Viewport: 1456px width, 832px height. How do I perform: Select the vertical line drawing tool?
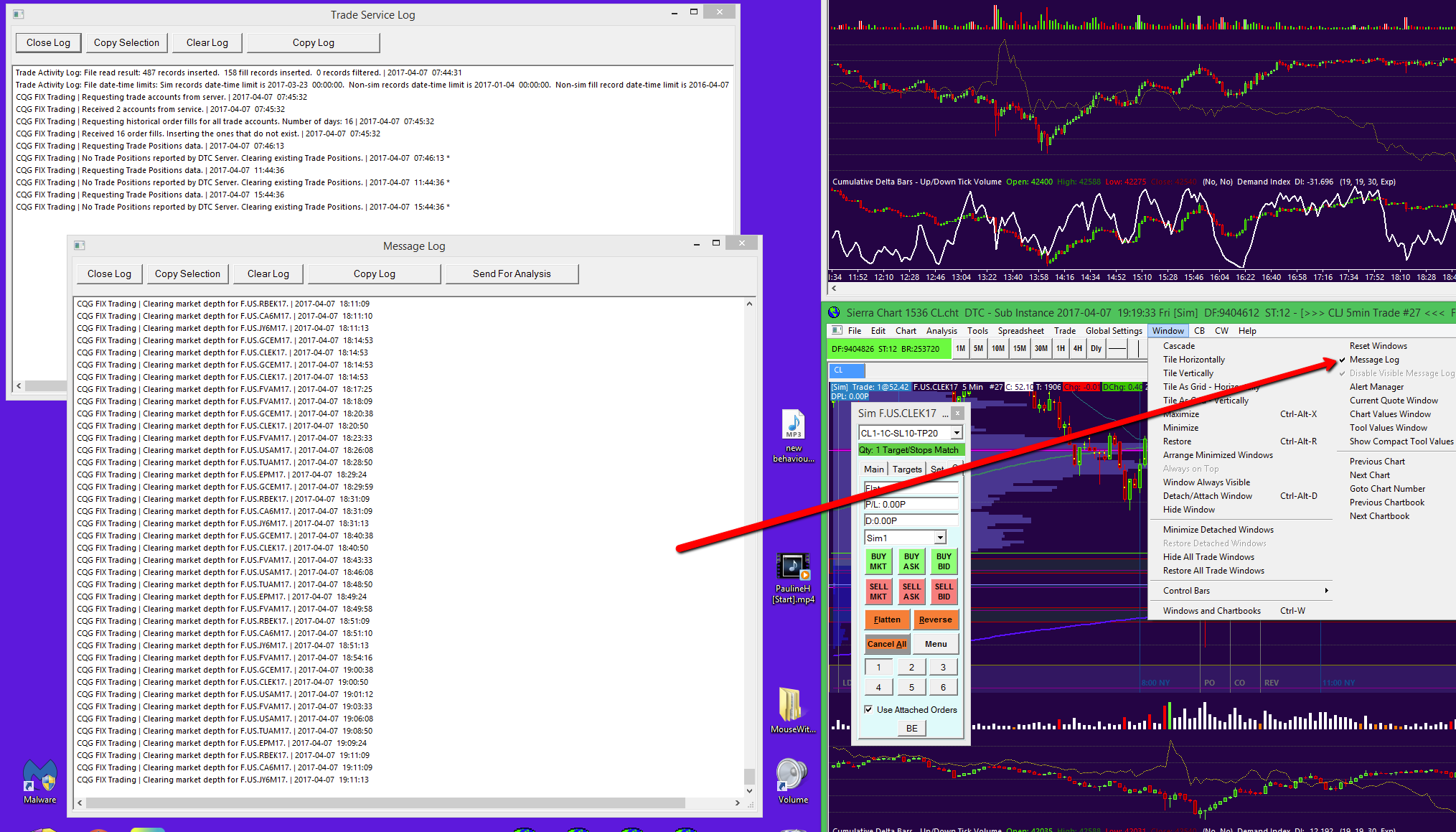coord(1138,349)
